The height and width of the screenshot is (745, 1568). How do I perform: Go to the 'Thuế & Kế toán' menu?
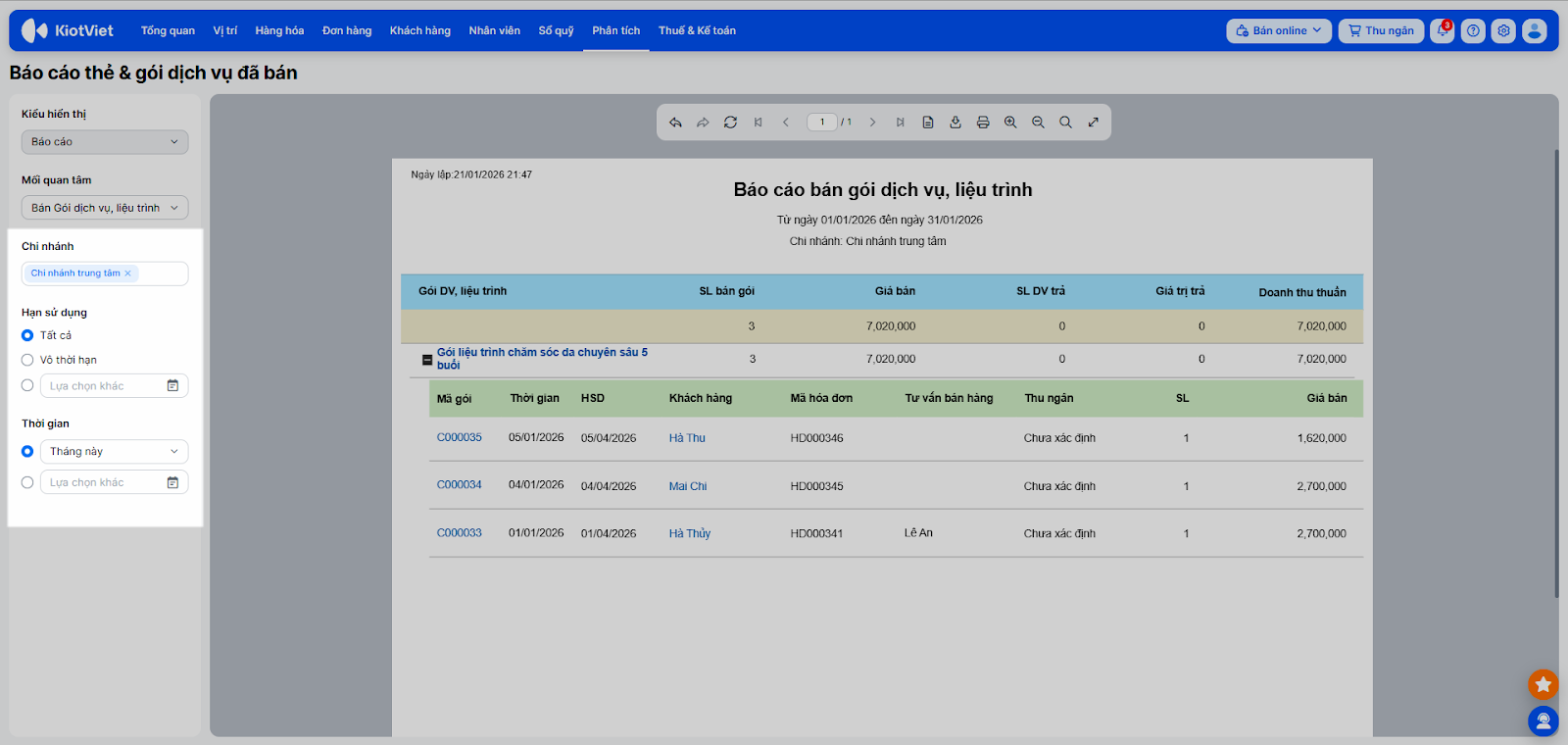(697, 30)
